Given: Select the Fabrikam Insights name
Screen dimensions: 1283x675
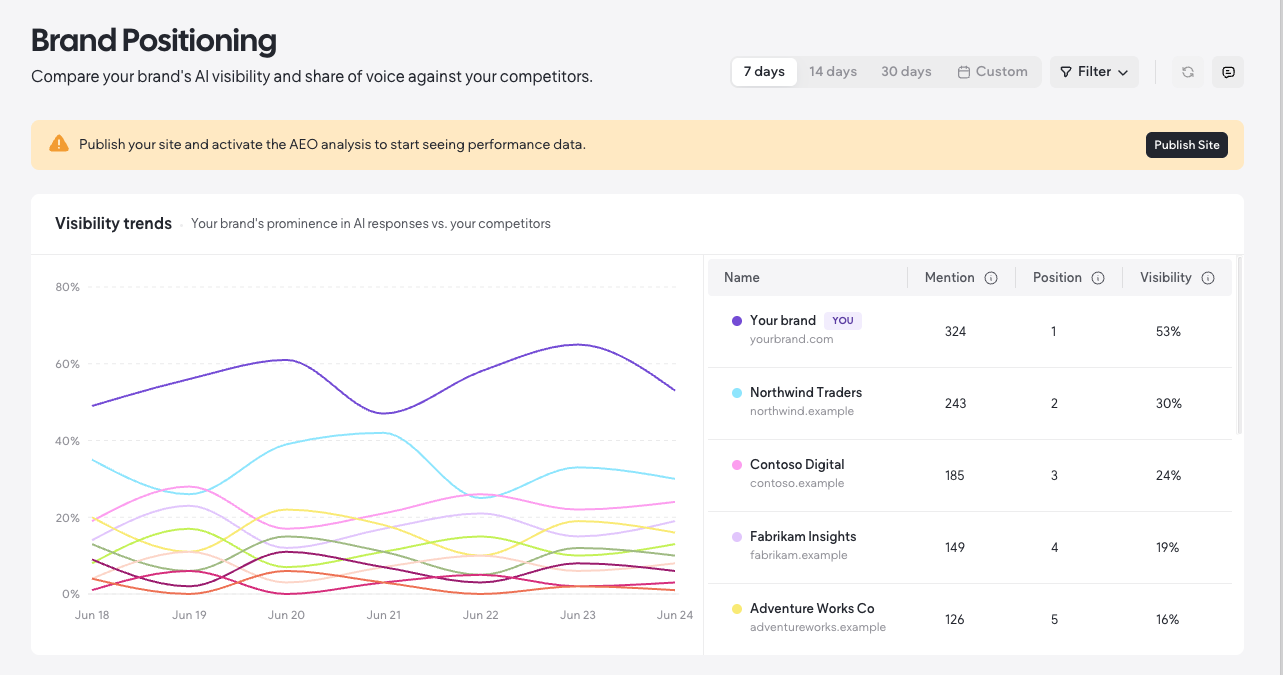Looking at the screenshot, I should point(803,537).
